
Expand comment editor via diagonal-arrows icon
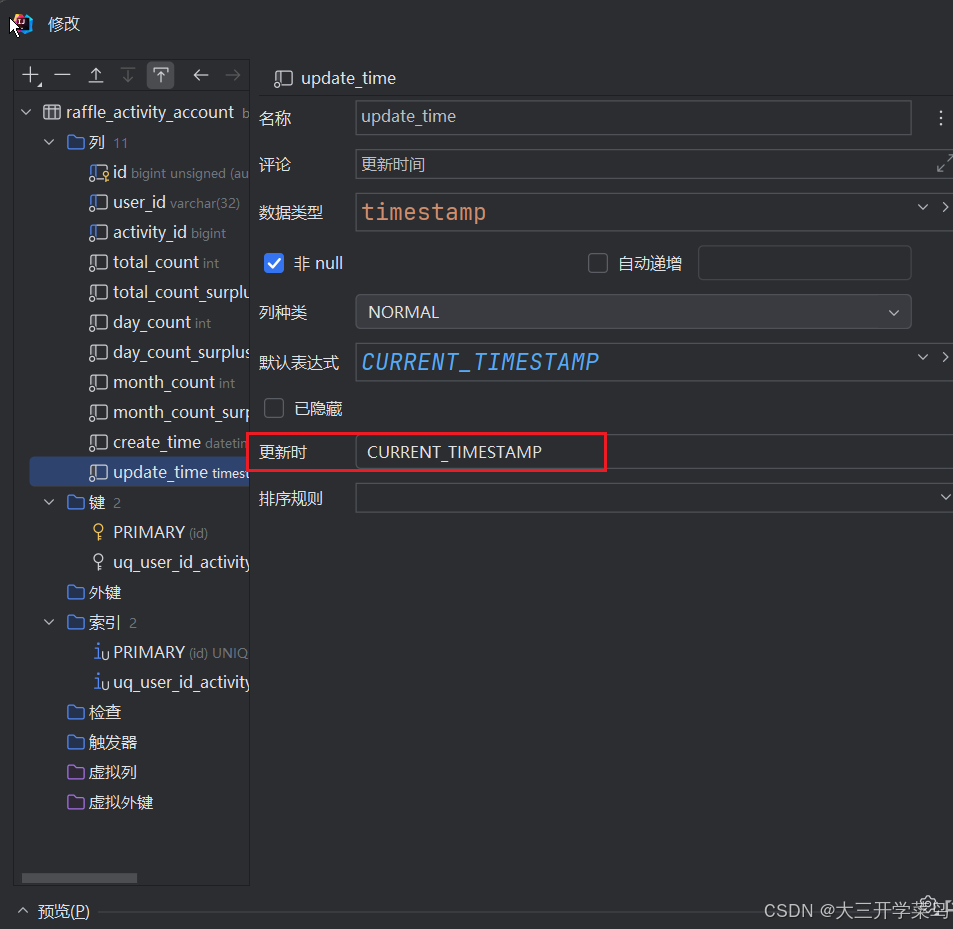pos(941,164)
